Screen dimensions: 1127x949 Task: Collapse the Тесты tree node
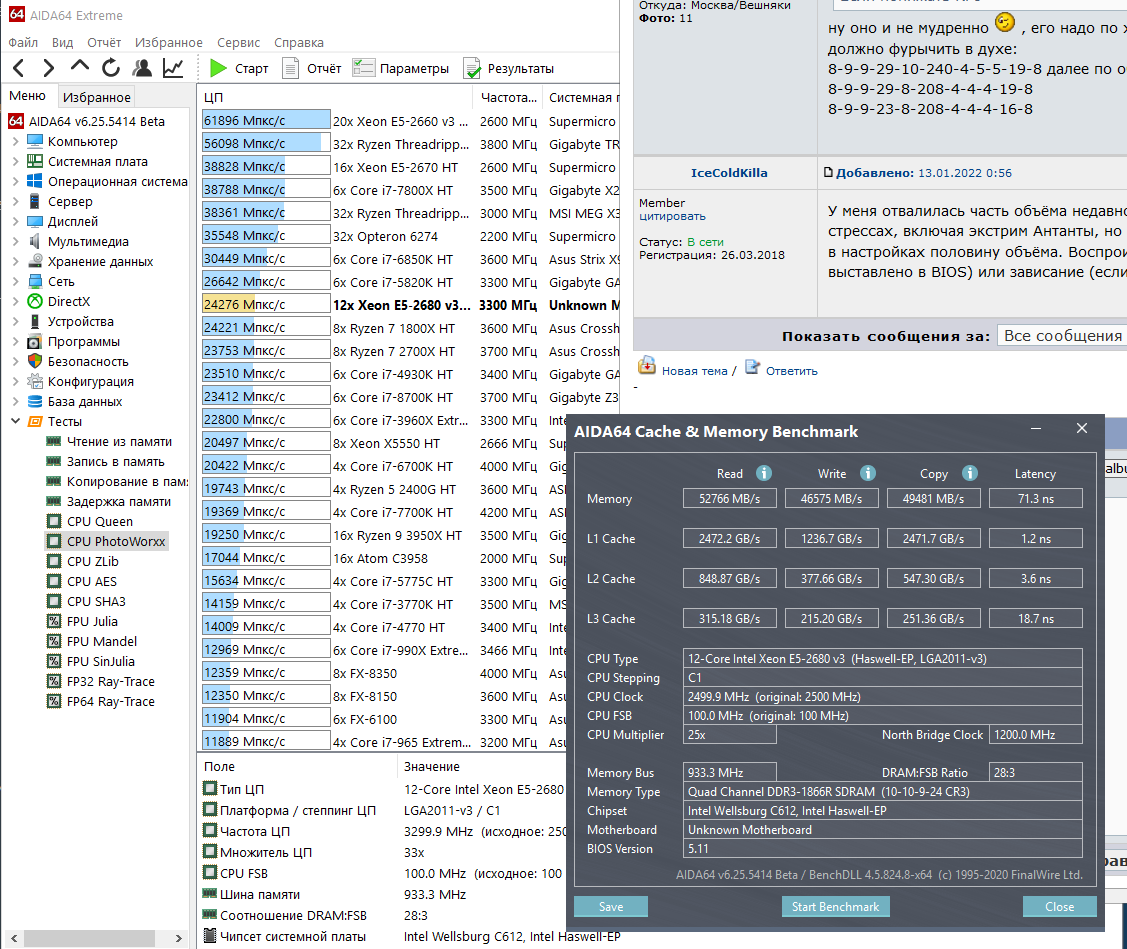[15, 421]
